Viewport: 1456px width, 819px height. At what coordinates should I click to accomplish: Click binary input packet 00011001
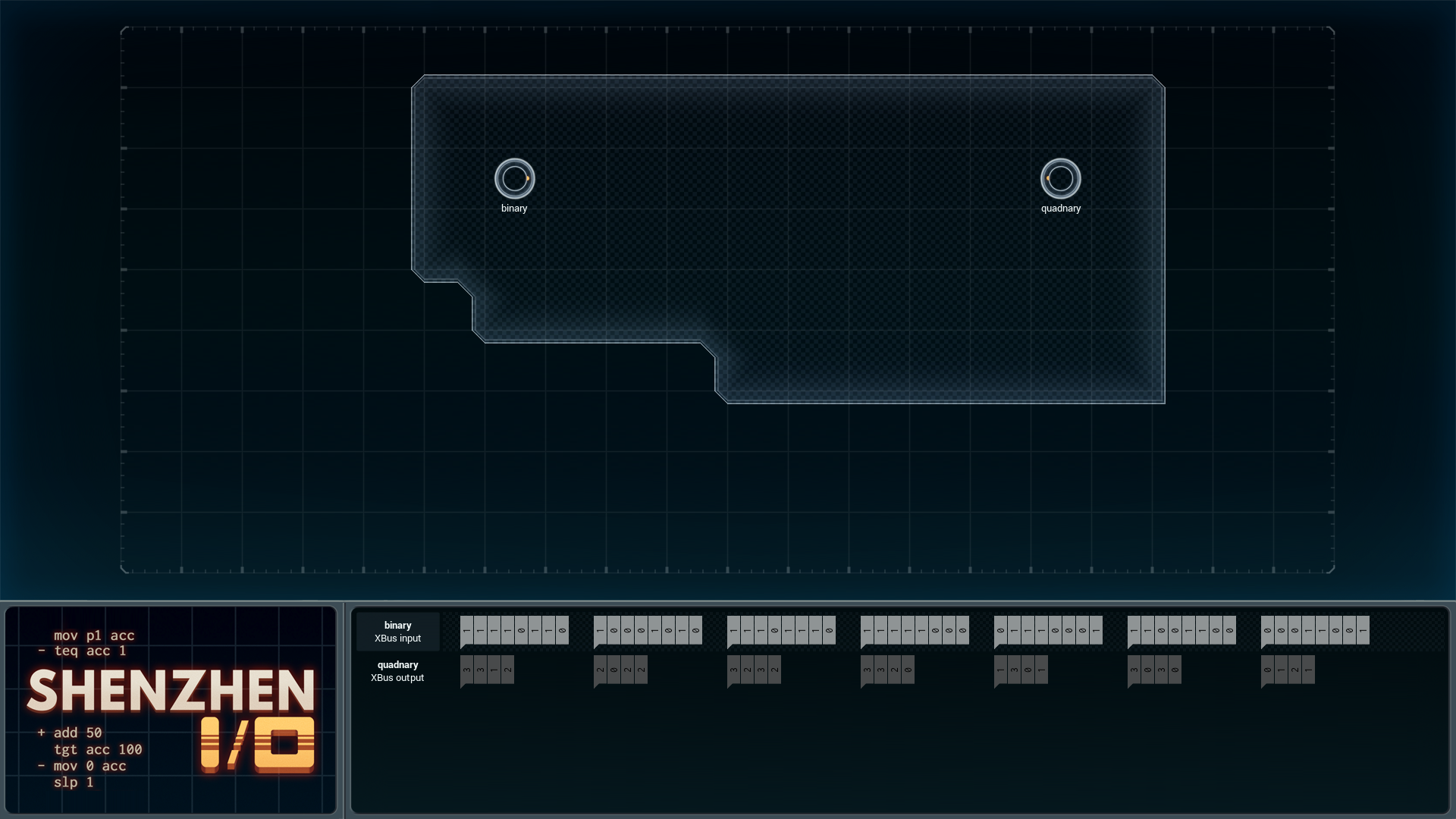[1315, 631]
